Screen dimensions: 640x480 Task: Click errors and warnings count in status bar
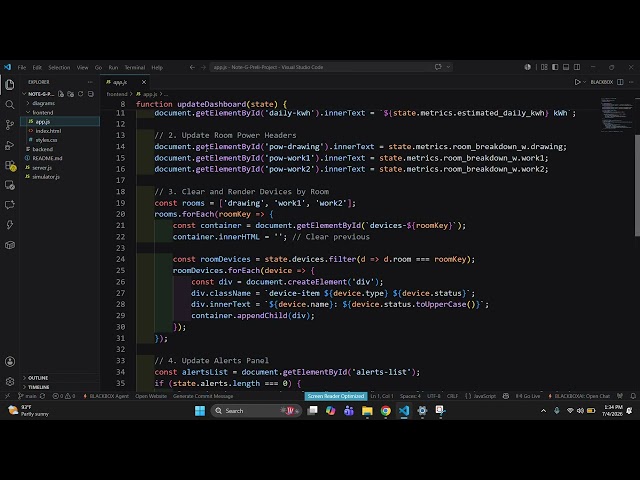click(64, 396)
